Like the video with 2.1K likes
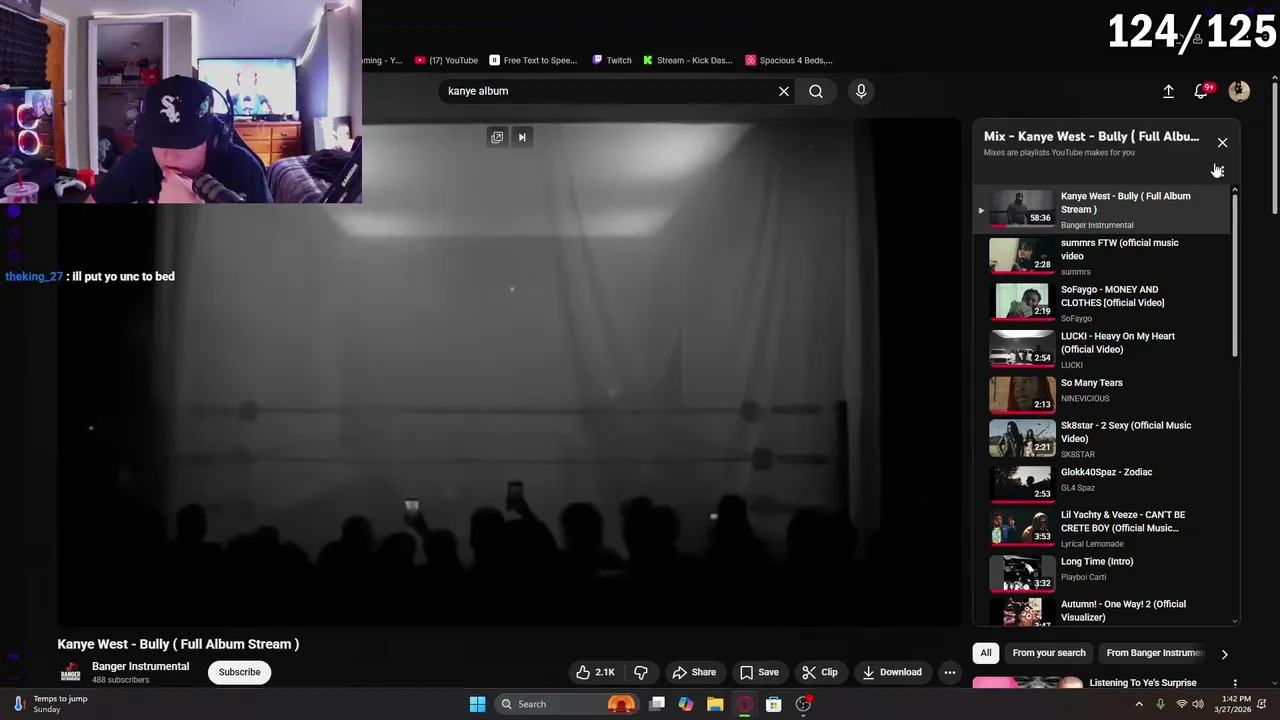 click(x=595, y=672)
